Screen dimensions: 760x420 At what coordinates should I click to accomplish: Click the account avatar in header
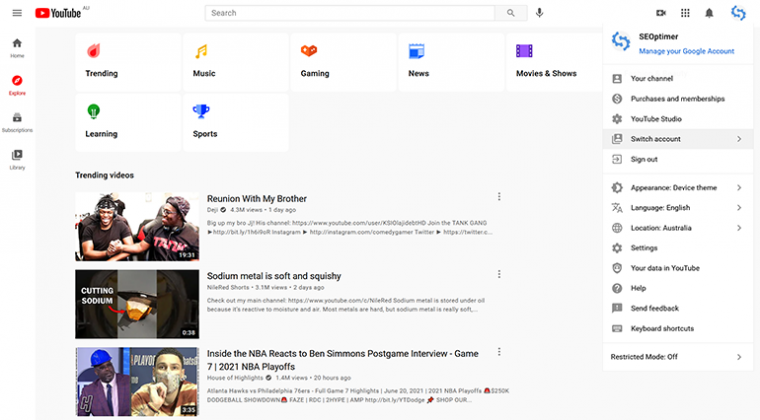738,13
